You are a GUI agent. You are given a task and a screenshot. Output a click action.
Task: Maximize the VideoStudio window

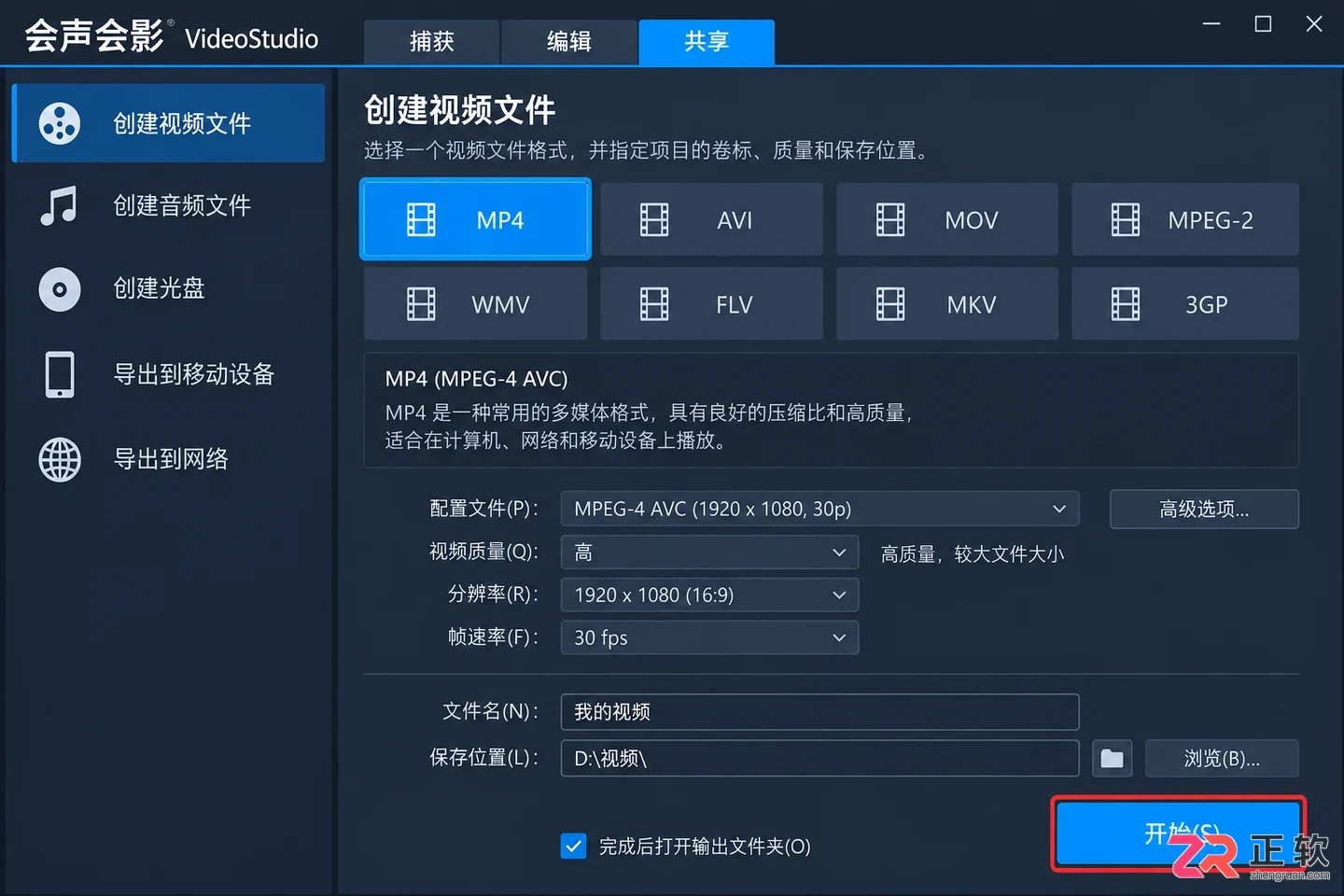1263,23
